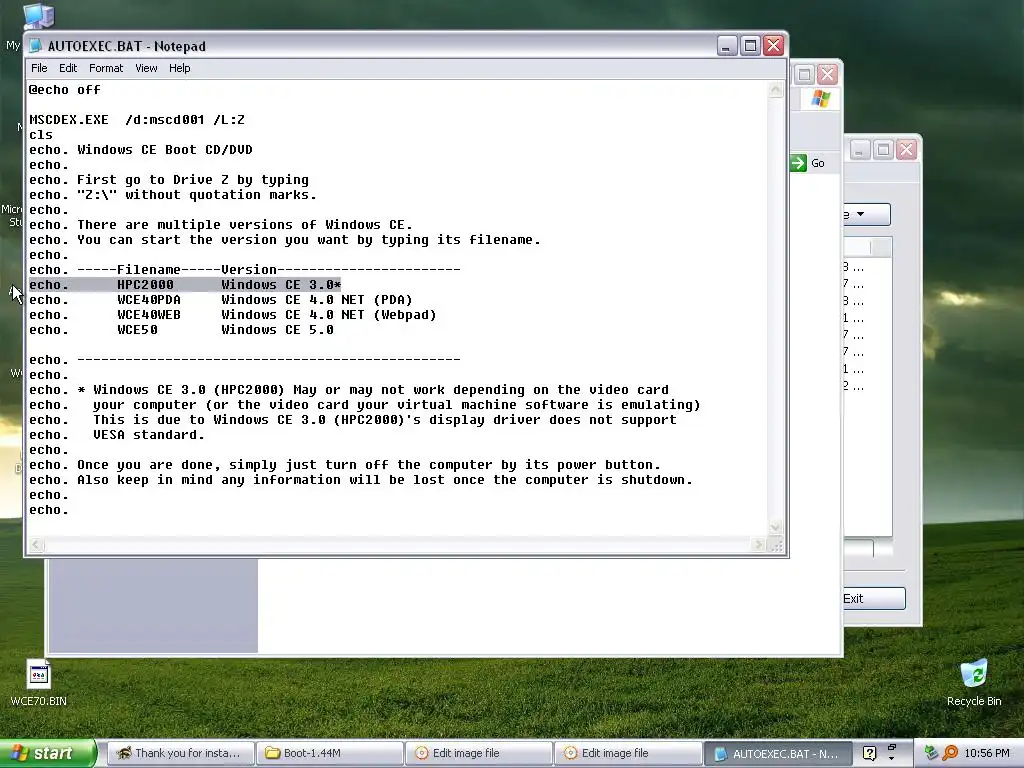
Task: Switch to the Boot-1.44M folder taskbar item
Action: coord(329,754)
